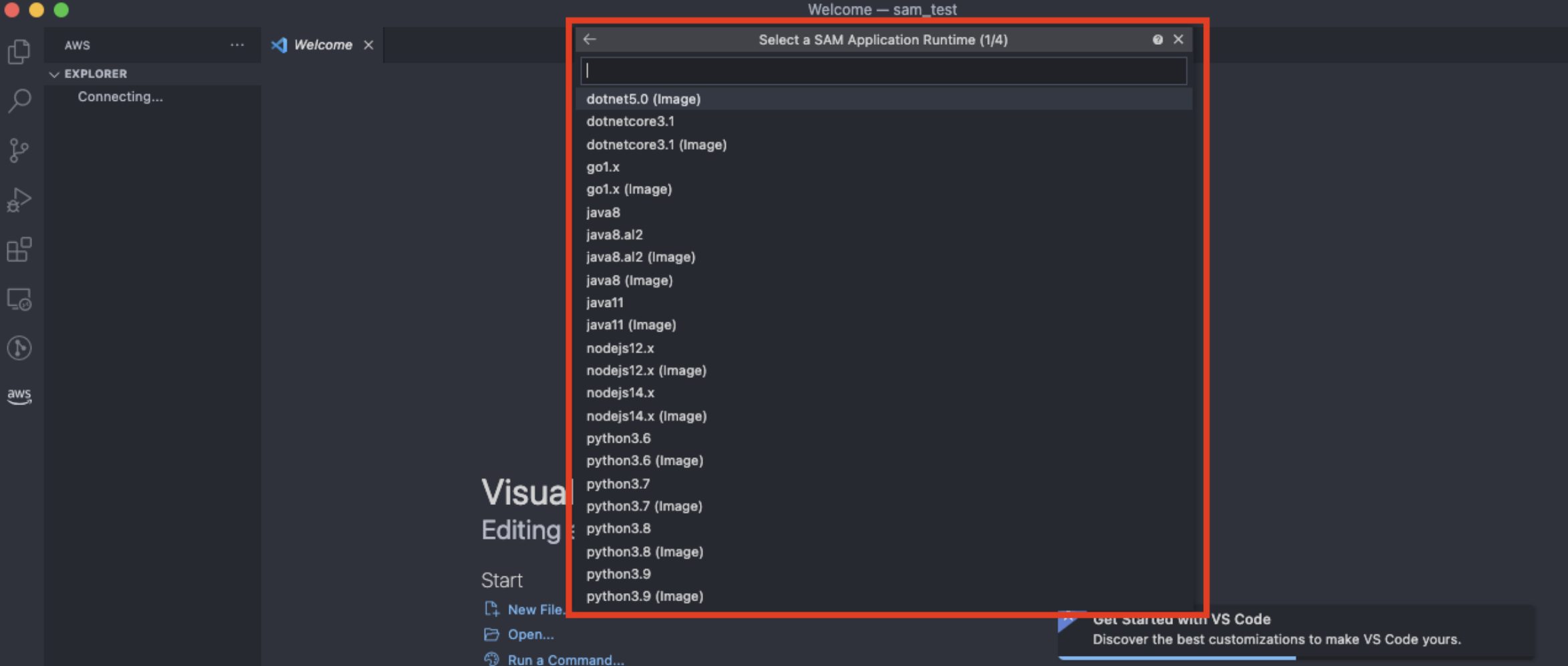
Task: Pick java11 (Image) runtime
Action: pos(884,325)
